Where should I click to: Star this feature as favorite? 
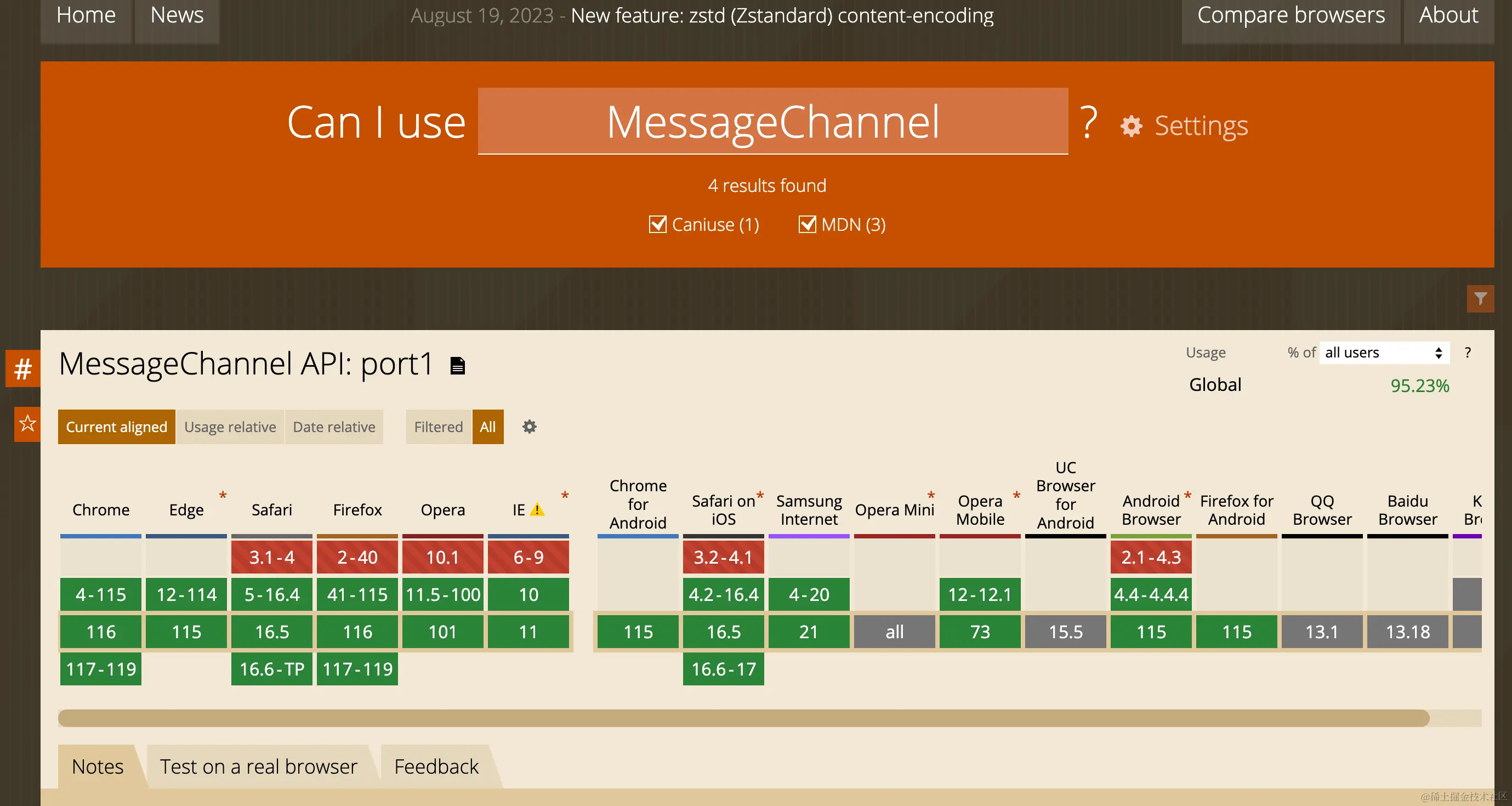[27, 423]
